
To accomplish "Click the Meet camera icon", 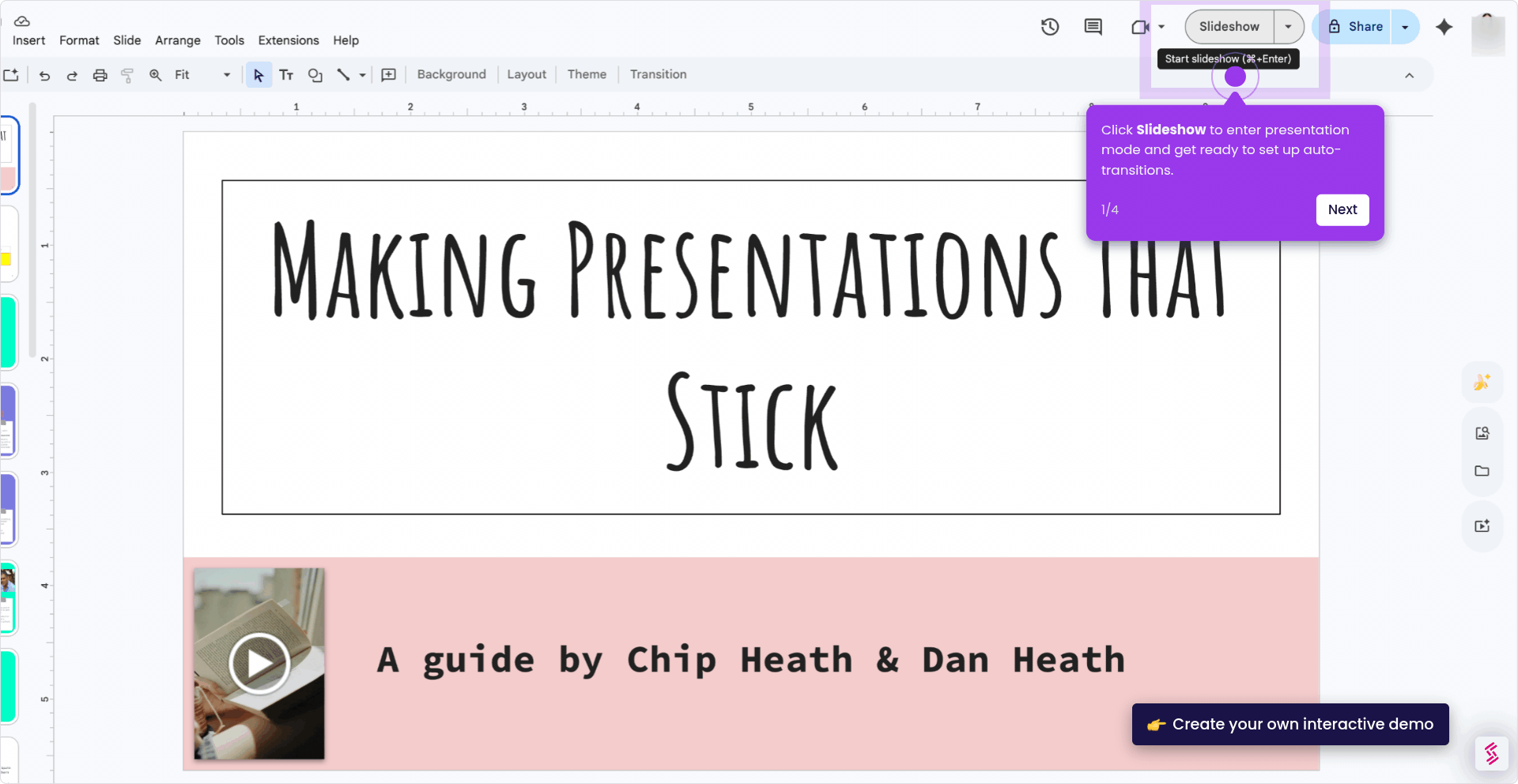I will point(1139,27).
